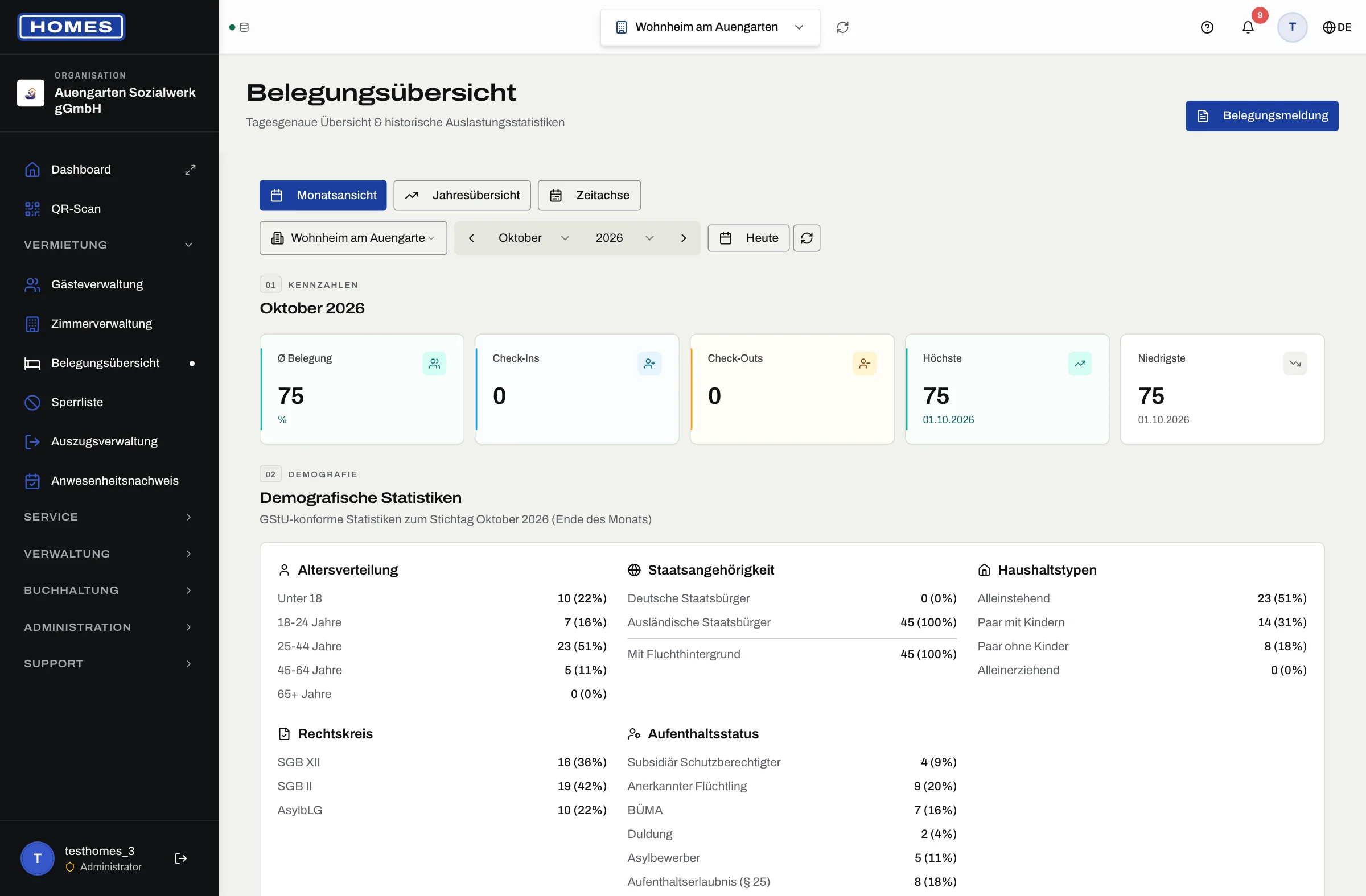Expand Dashboard with the fullscreen arrows icon
1366x896 pixels.
coord(190,170)
